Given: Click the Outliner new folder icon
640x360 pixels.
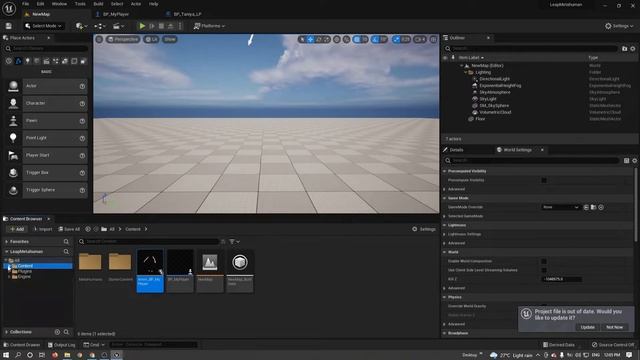Looking at the screenshot, I should (x=624, y=49).
